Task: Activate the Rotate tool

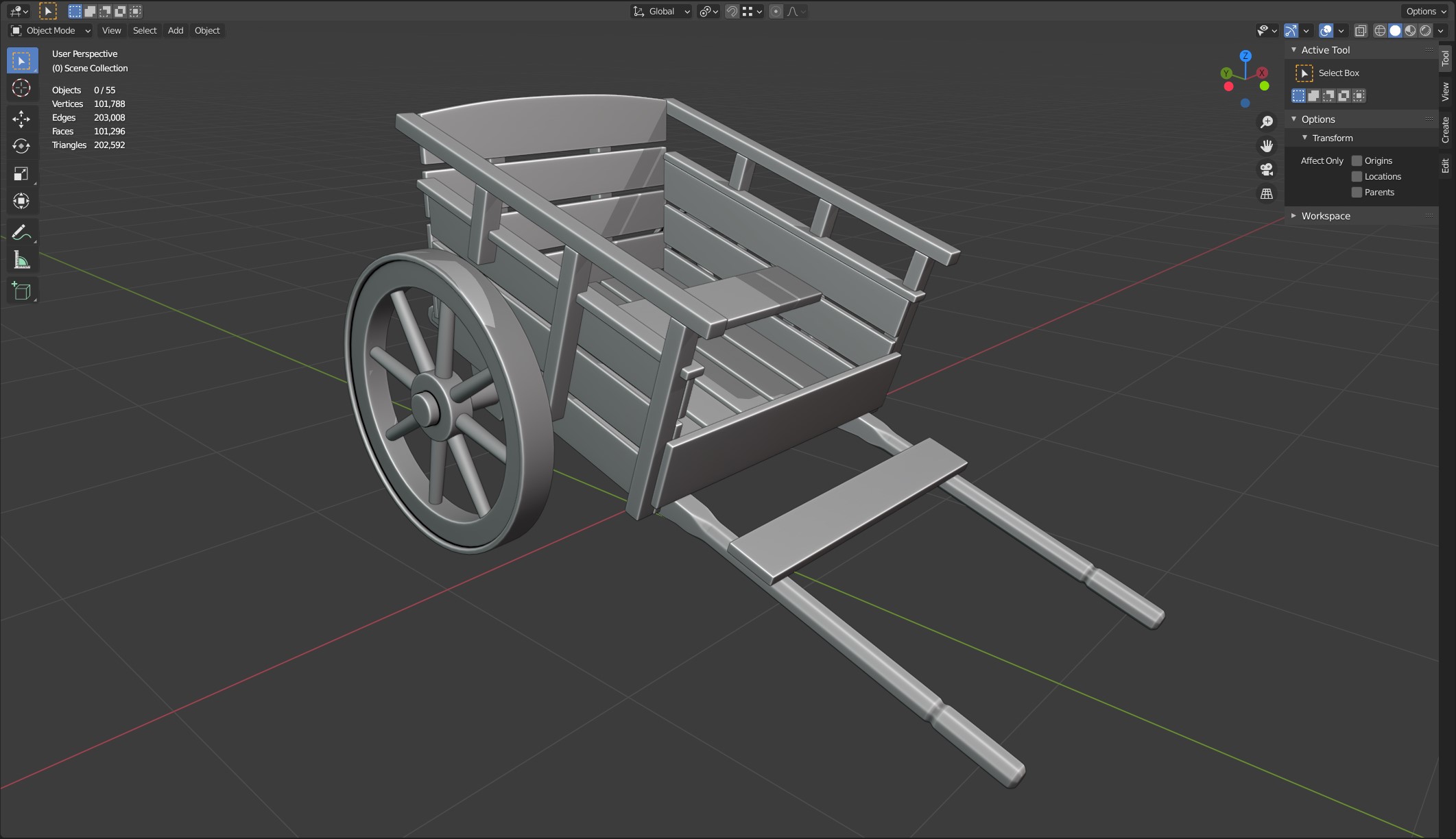Action: pyautogui.click(x=21, y=146)
